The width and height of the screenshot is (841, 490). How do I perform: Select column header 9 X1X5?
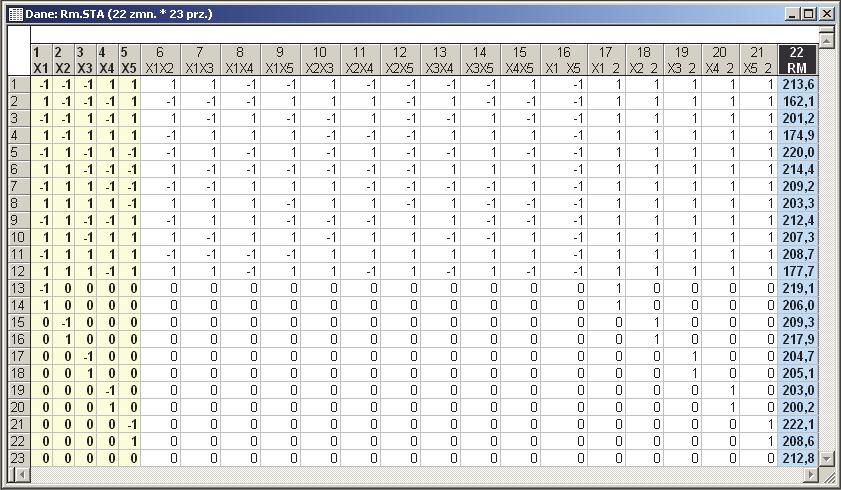pyautogui.click(x=281, y=60)
